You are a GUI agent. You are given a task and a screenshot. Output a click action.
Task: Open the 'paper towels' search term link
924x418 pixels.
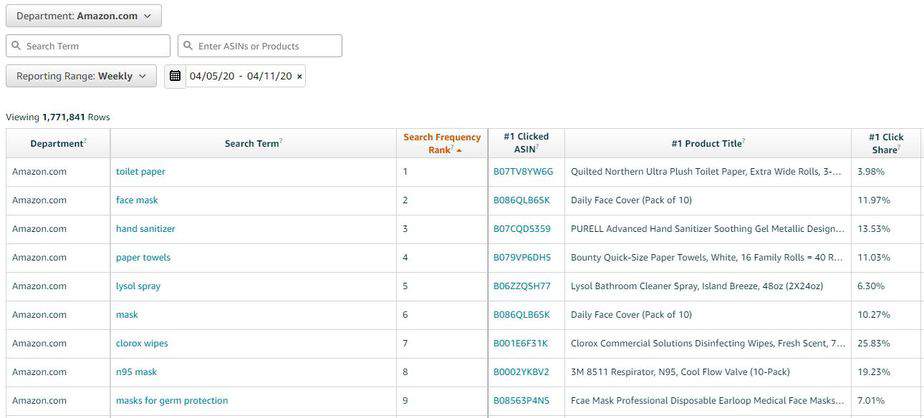pos(143,258)
